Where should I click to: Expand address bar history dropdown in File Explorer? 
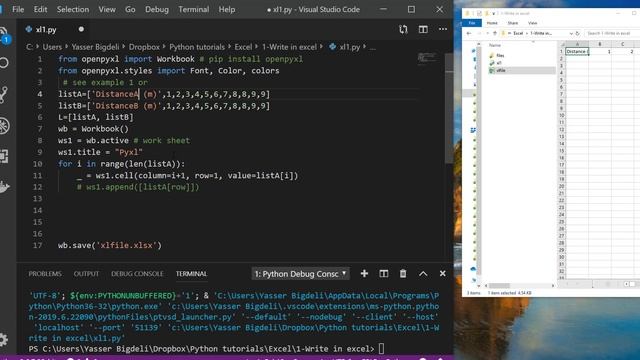[571, 33]
